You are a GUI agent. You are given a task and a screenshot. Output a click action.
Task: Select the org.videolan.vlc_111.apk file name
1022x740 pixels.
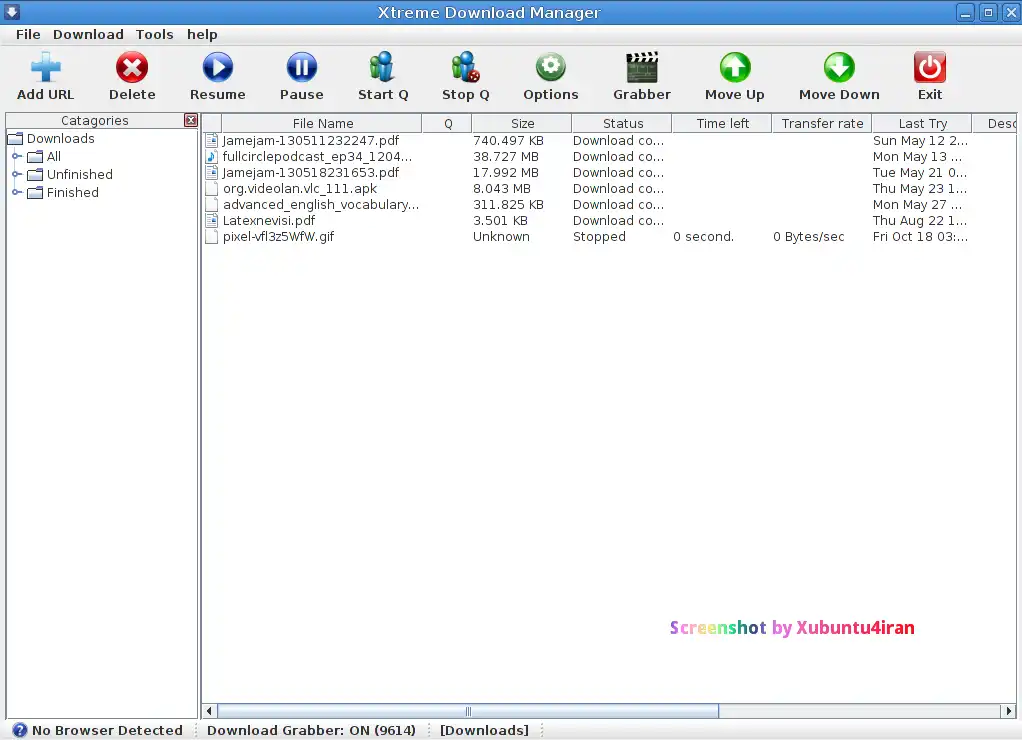[300, 188]
